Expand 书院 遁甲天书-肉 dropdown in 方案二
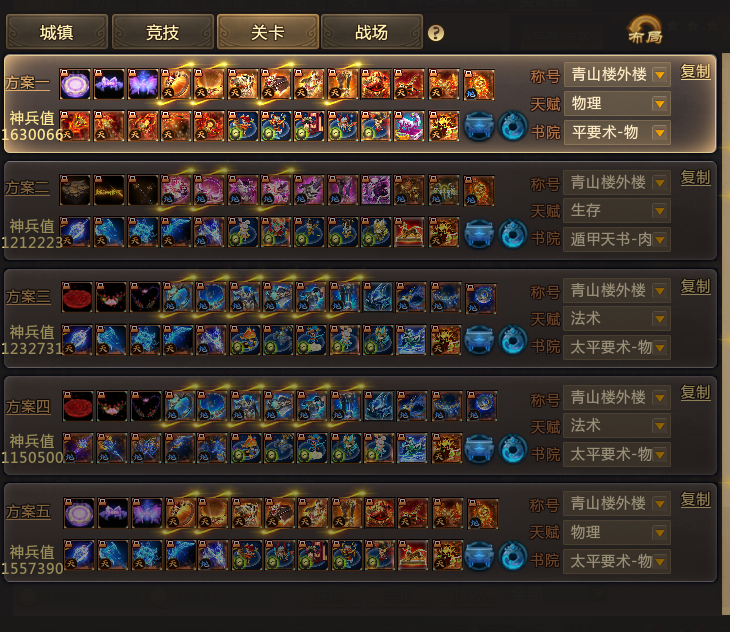 tap(617, 239)
